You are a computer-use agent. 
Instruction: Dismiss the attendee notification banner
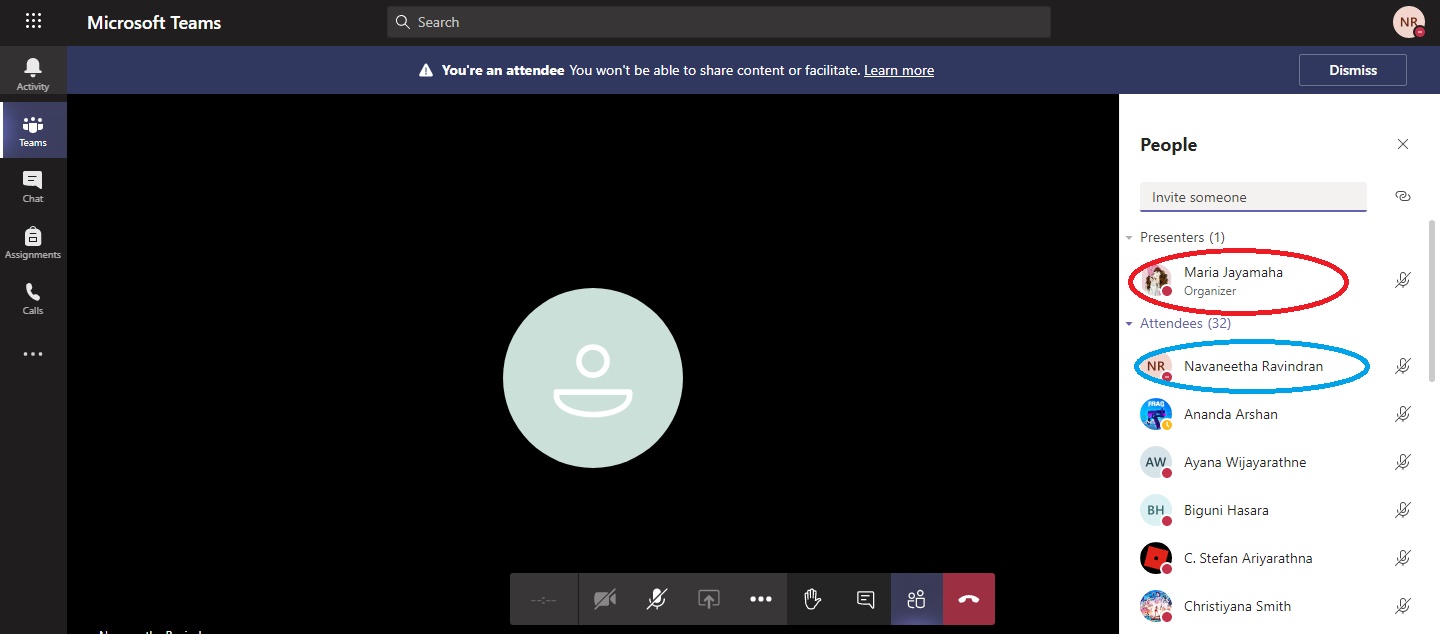(x=1352, y=69)
